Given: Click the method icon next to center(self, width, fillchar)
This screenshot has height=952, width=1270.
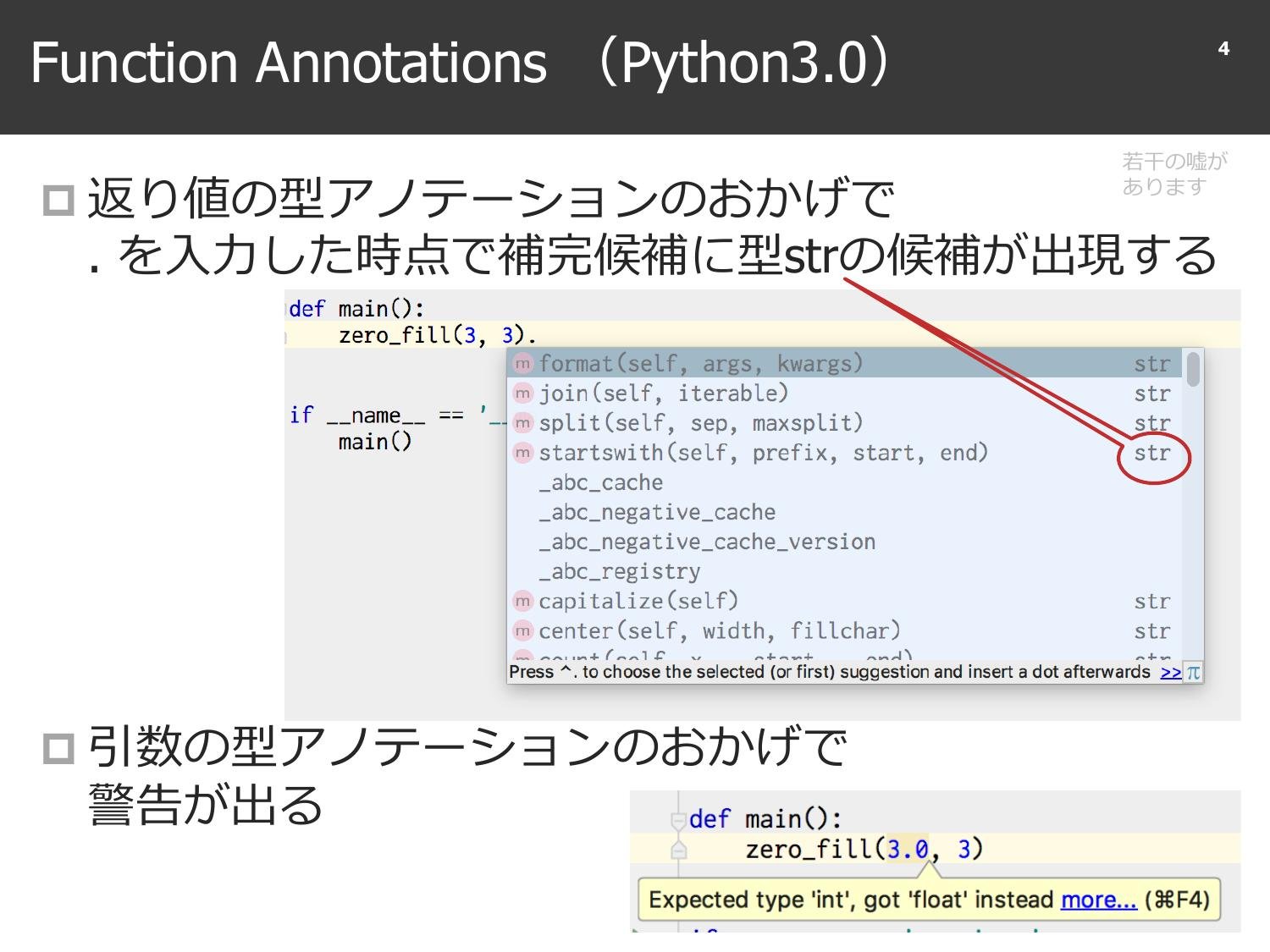Looking at the screenshot, I should click(x=522, y=630).
